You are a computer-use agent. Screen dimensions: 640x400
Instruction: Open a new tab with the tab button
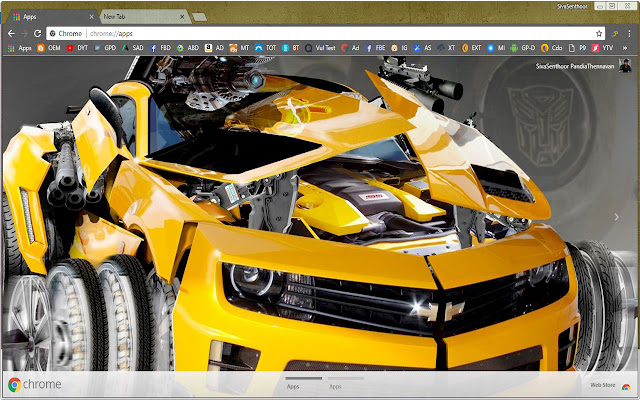coord(197,17)
